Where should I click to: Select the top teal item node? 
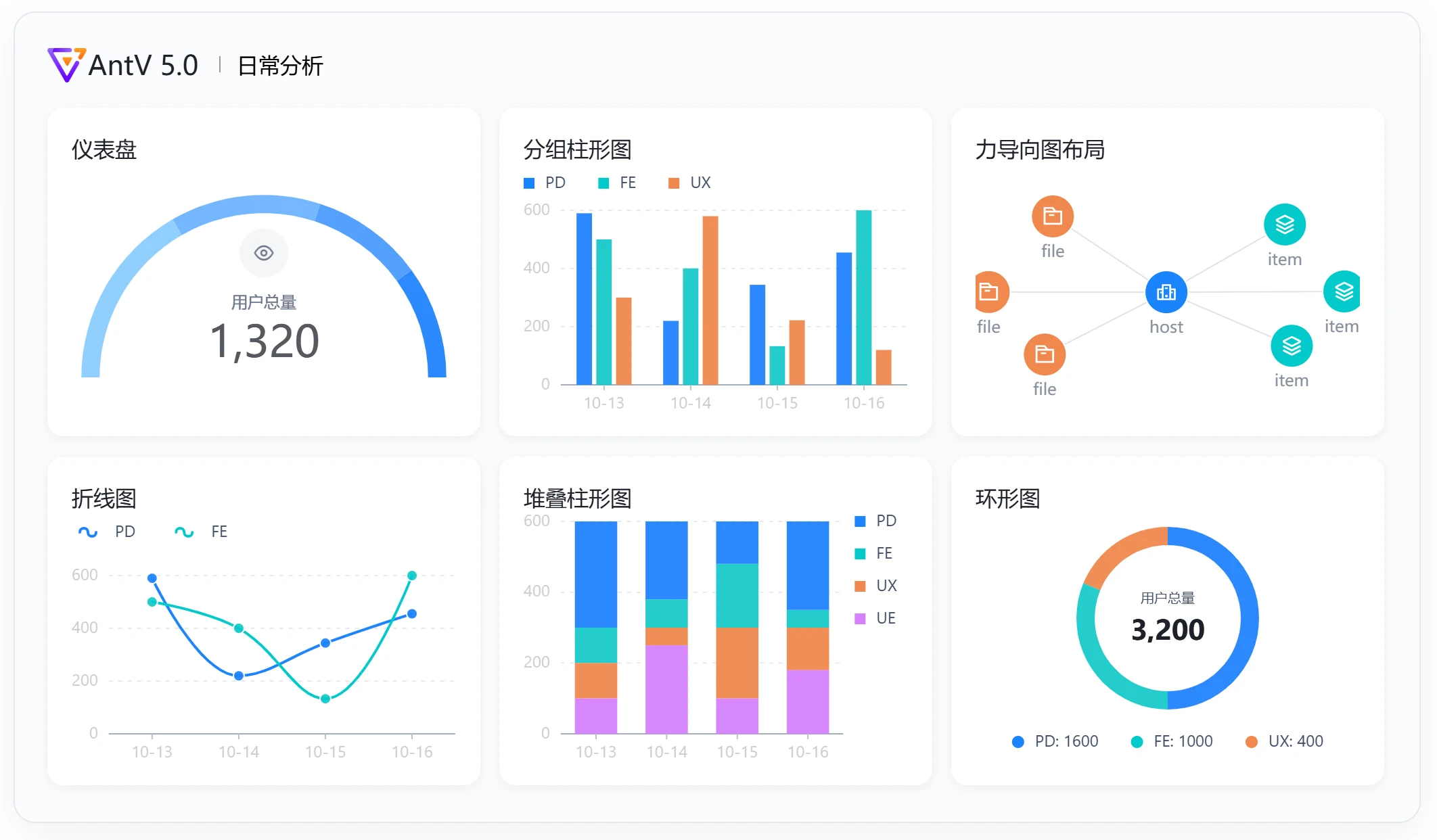coord(1284,225)
